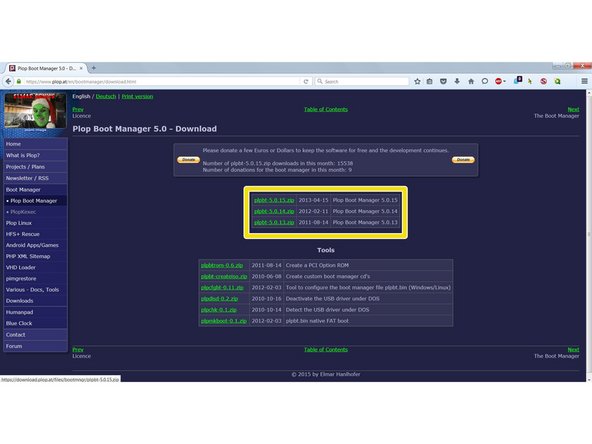Click the right Donate button

pyautogui.click(x=463, y=160)
